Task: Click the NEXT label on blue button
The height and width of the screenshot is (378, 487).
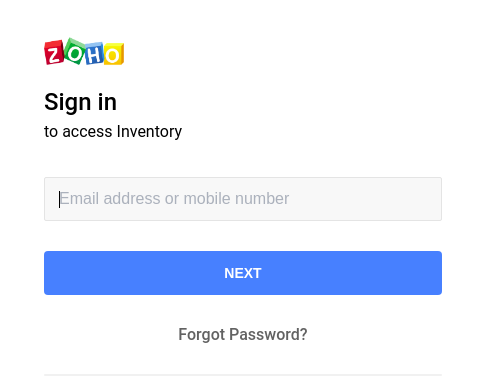Action: tap(243, 273)
